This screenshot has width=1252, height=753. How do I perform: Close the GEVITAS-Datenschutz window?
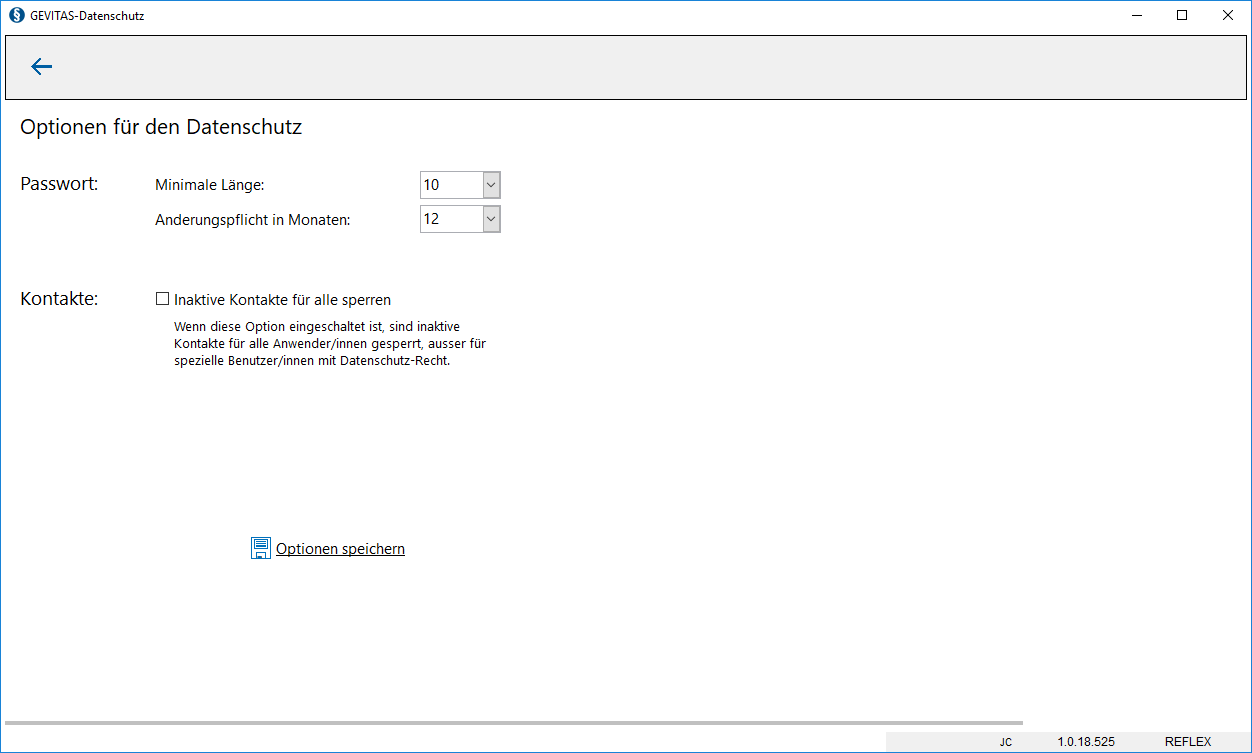(1228, 15)
